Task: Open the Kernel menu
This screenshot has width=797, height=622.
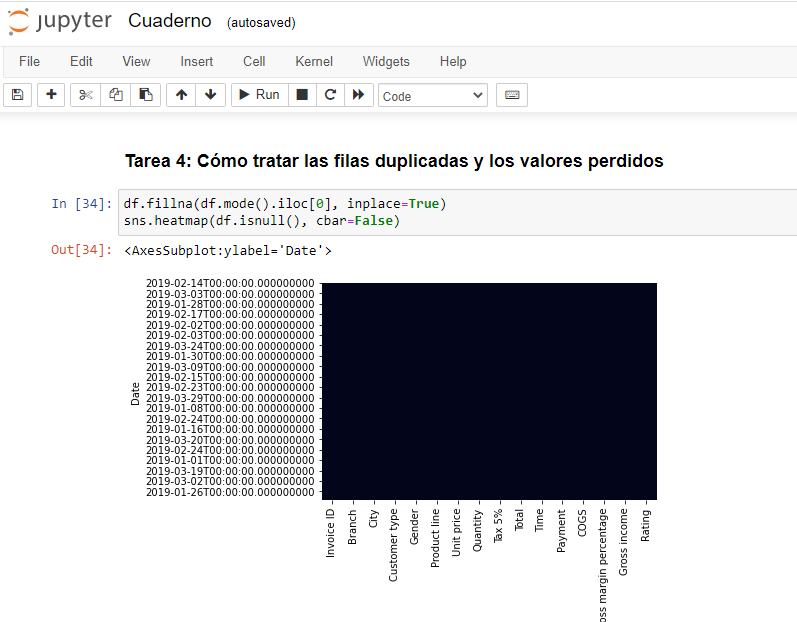Action: pos(314,61)
